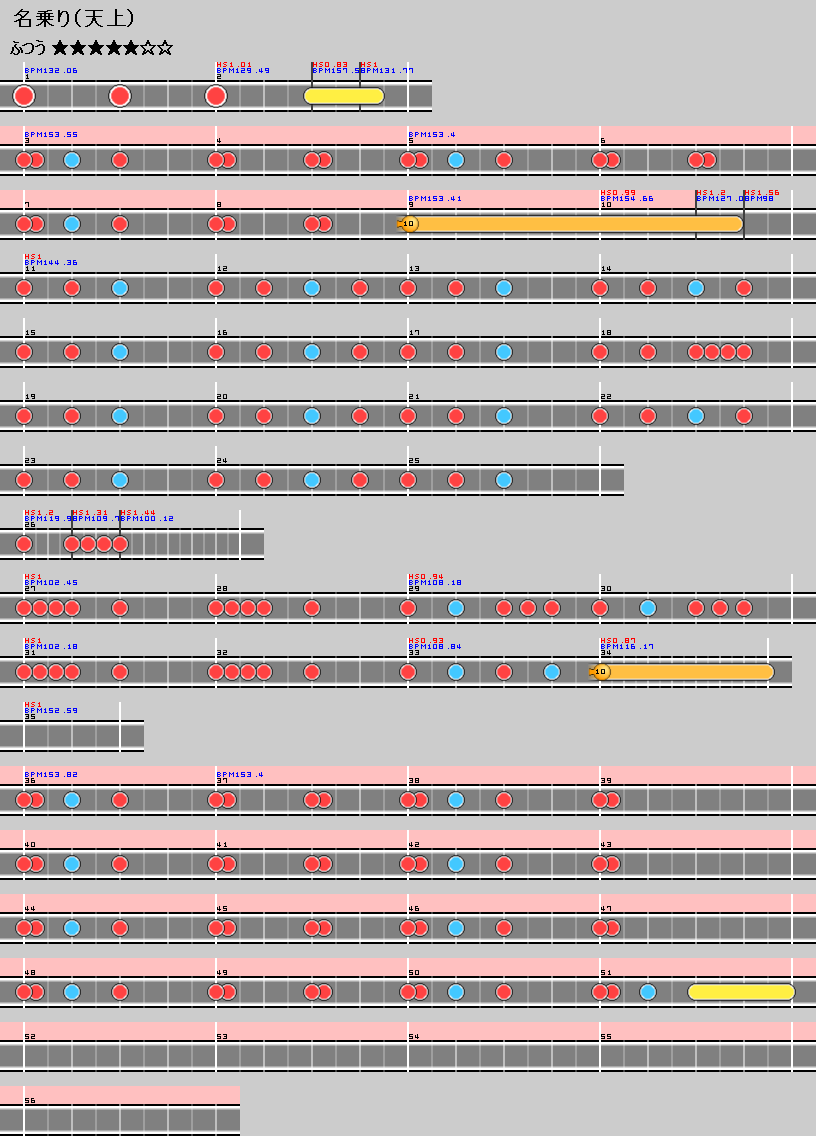Click the song title 名乗り(天上)
This screenshot has width=816, height=1136.
point(75,19)
